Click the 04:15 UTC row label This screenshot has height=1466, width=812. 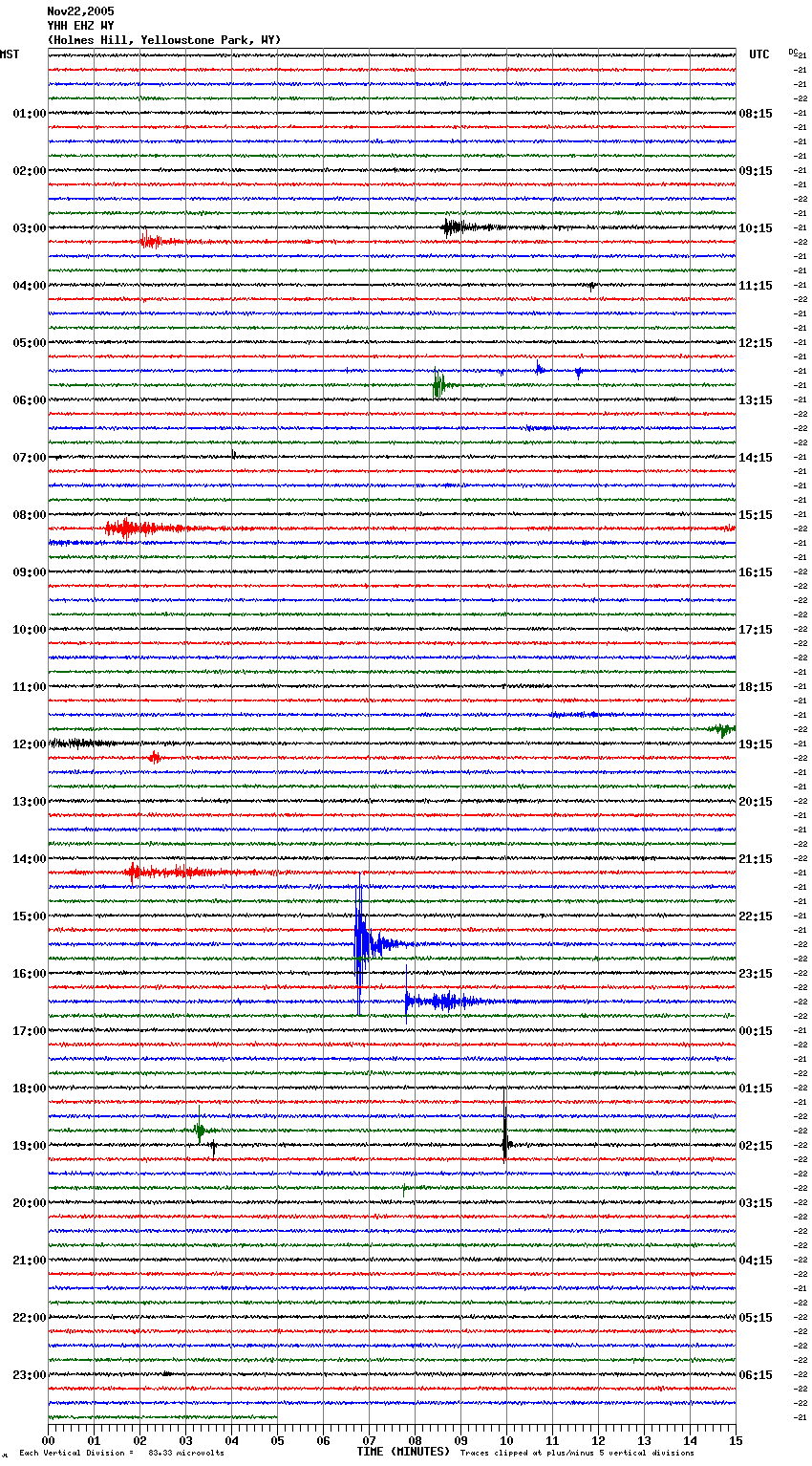coord(756,1261)
